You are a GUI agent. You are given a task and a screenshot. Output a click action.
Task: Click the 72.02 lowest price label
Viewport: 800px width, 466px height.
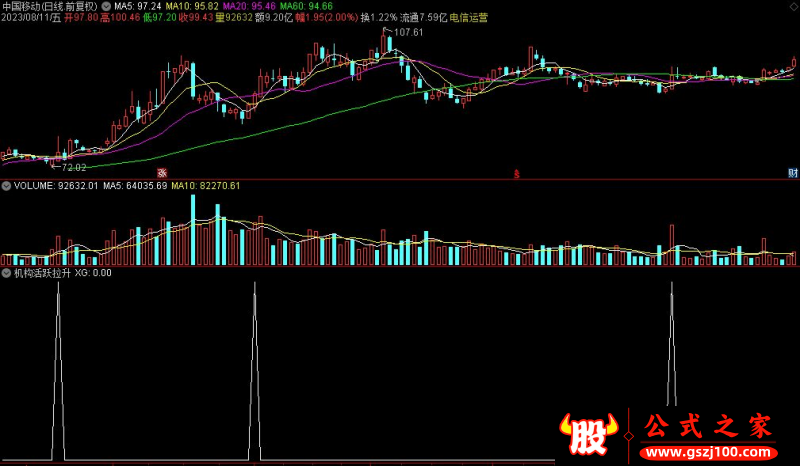click(x=74, y=167)
